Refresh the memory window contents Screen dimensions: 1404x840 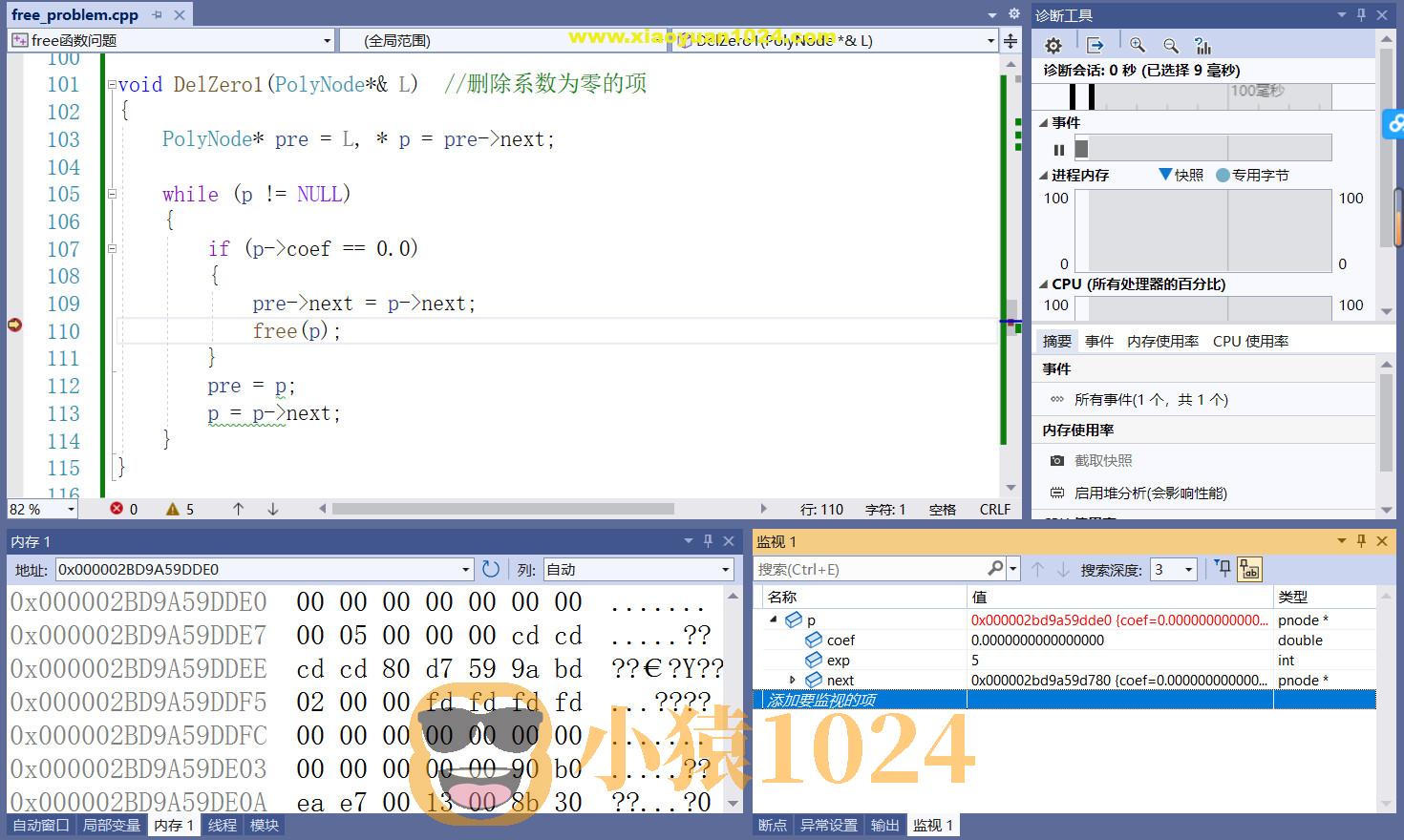click(491, 569)
